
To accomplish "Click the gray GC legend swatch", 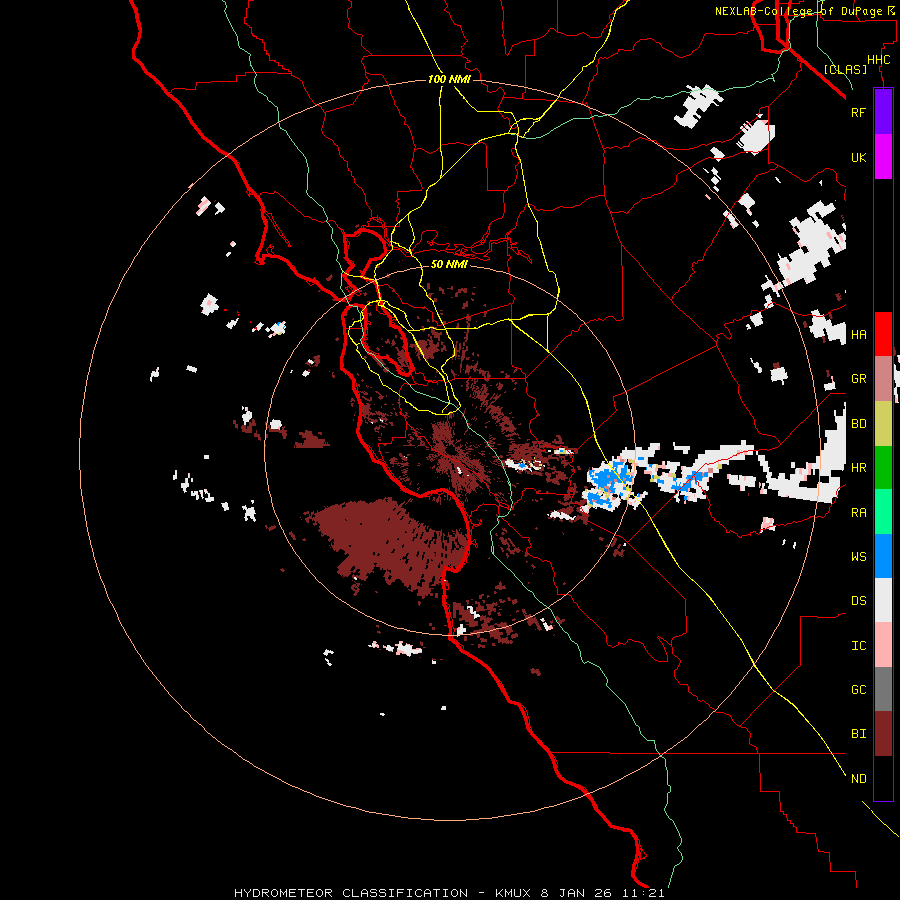I will (x=883, y=689).
